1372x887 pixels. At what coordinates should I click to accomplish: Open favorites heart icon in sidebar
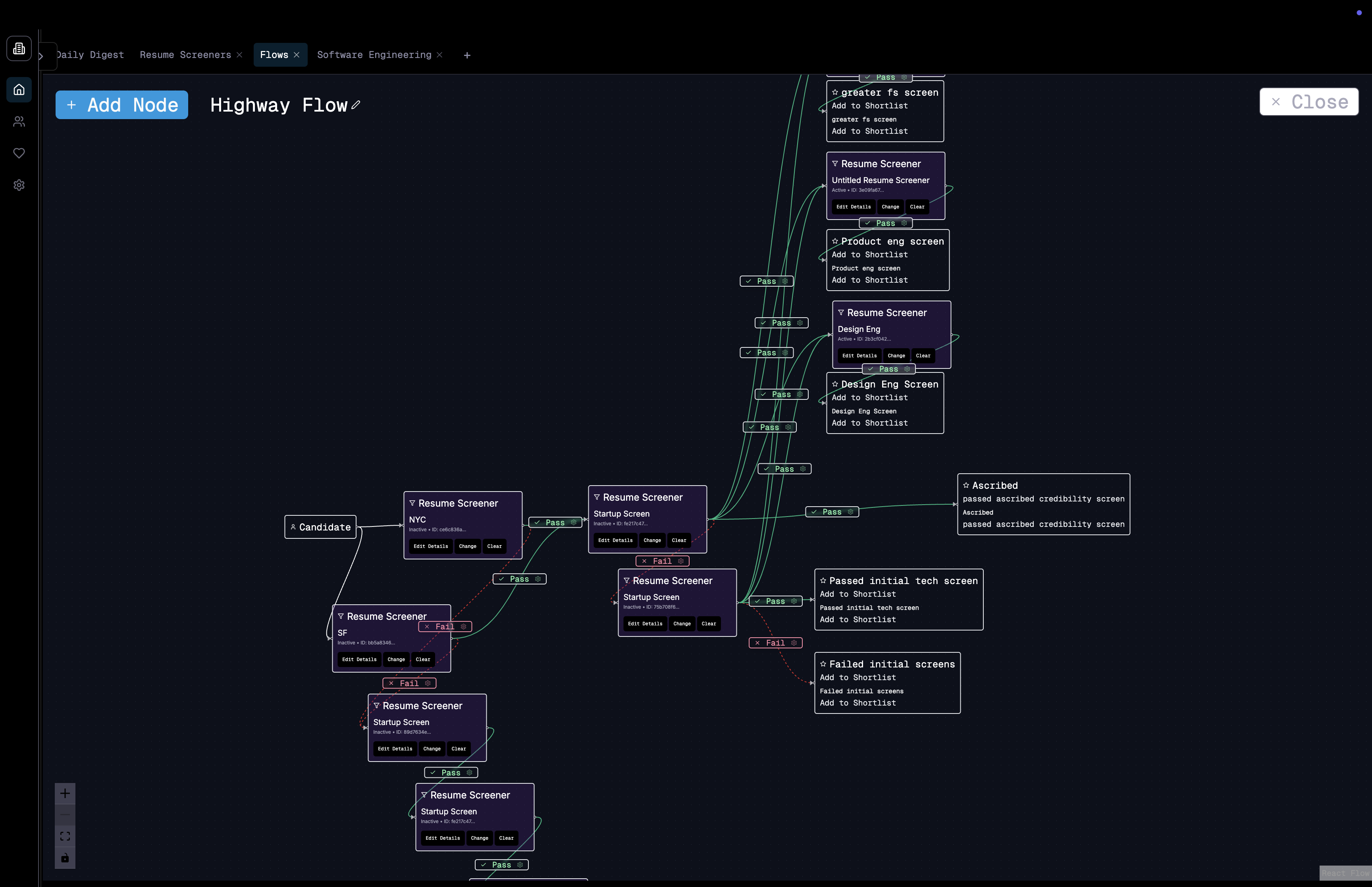[x=19, y=153]
